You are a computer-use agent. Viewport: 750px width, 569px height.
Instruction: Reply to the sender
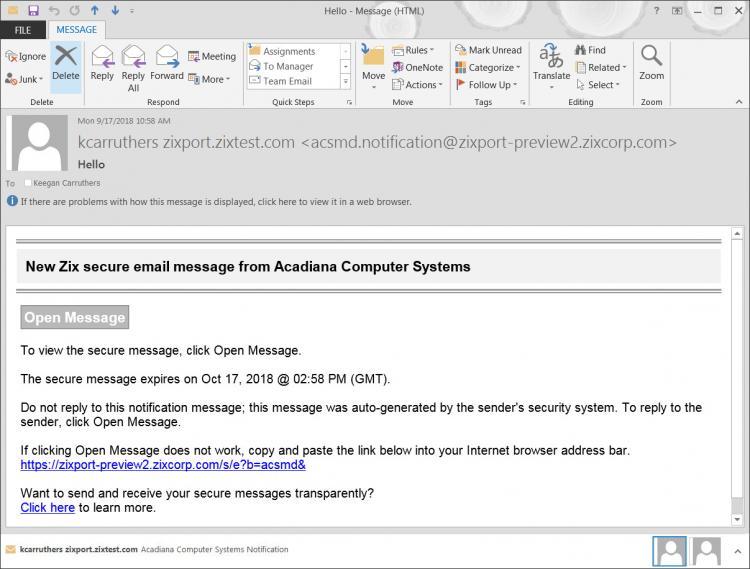coord(102,64)
